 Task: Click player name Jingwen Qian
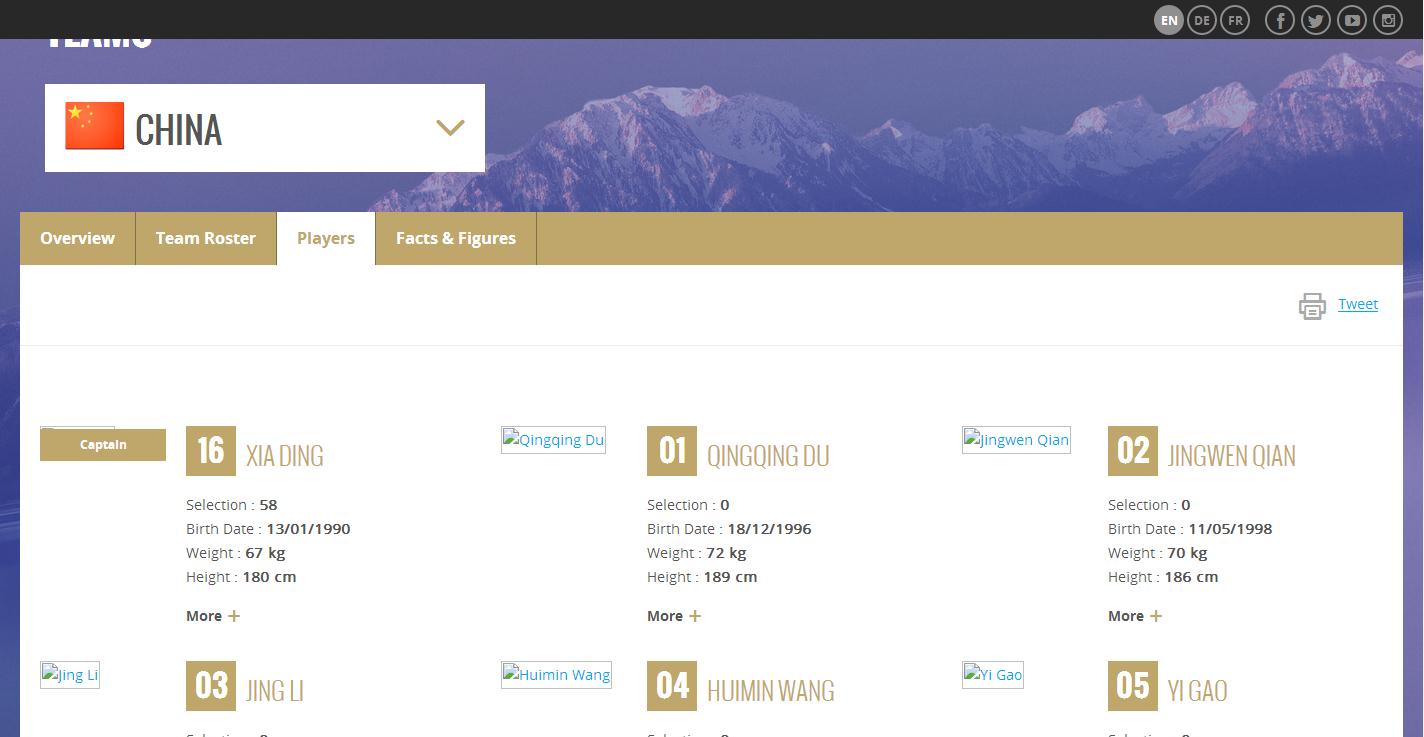(1232, 456)
